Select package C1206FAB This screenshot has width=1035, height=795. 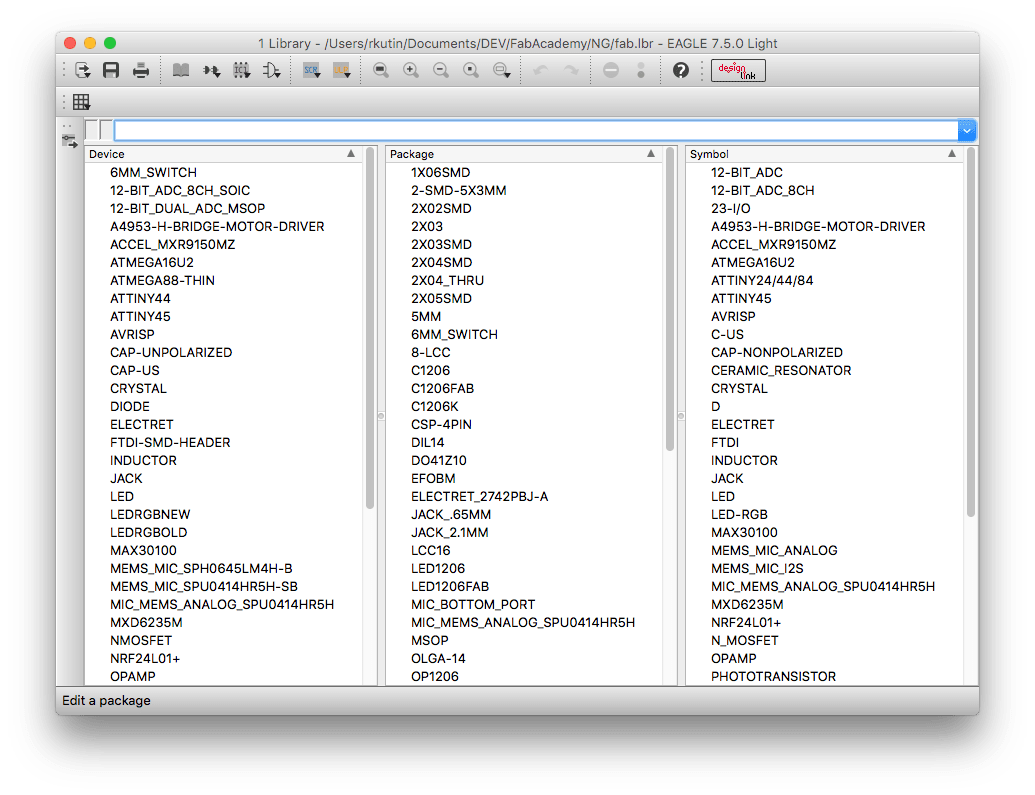pos(442,388)
